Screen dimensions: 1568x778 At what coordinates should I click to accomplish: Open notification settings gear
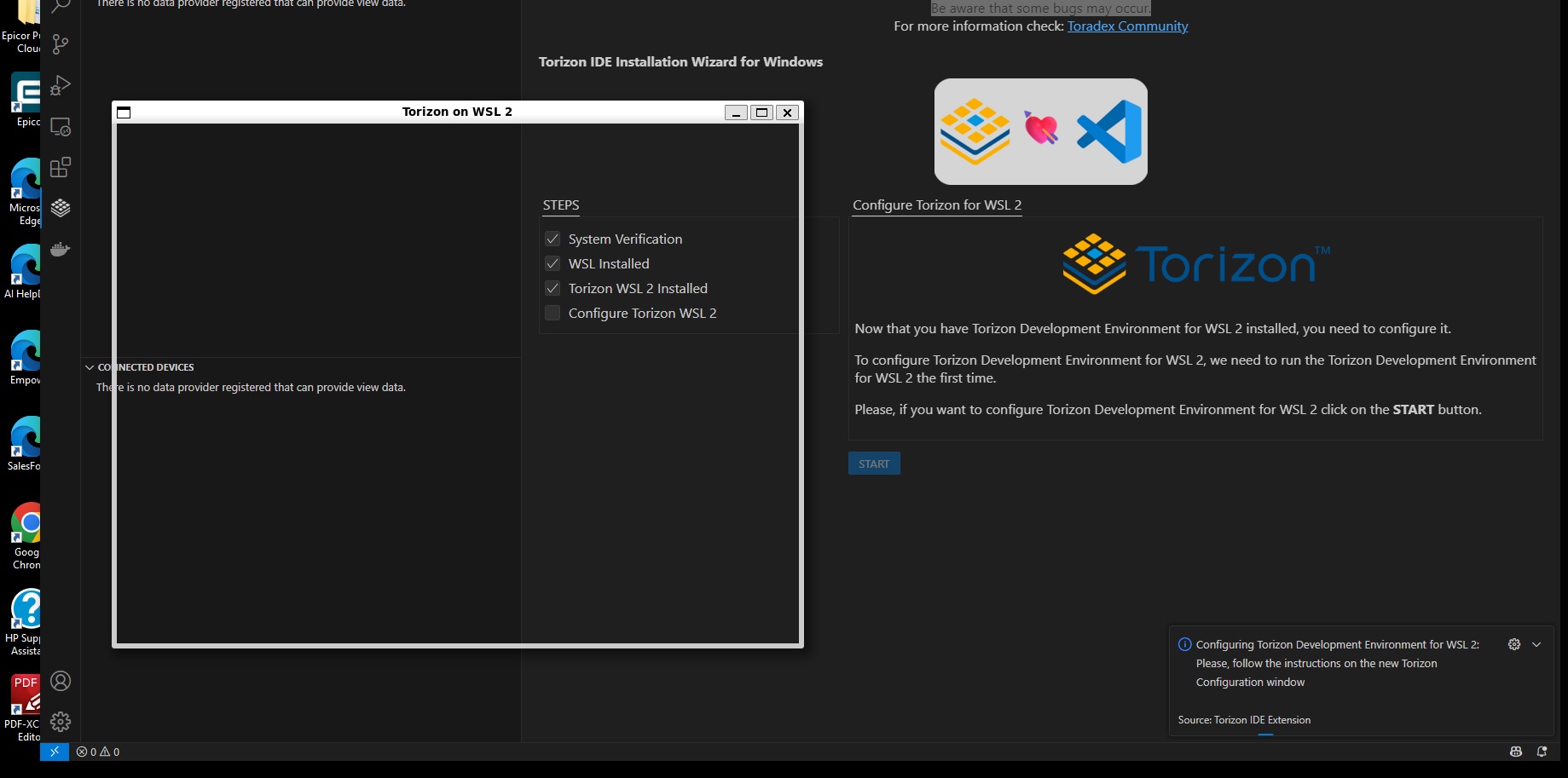point(1514,644)
